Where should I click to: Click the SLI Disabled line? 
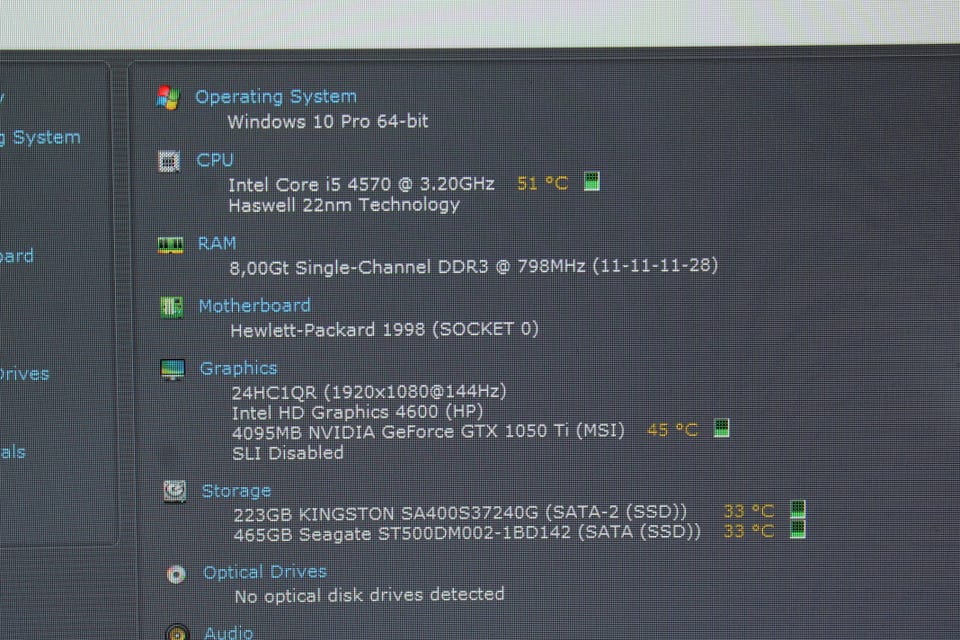288,453
